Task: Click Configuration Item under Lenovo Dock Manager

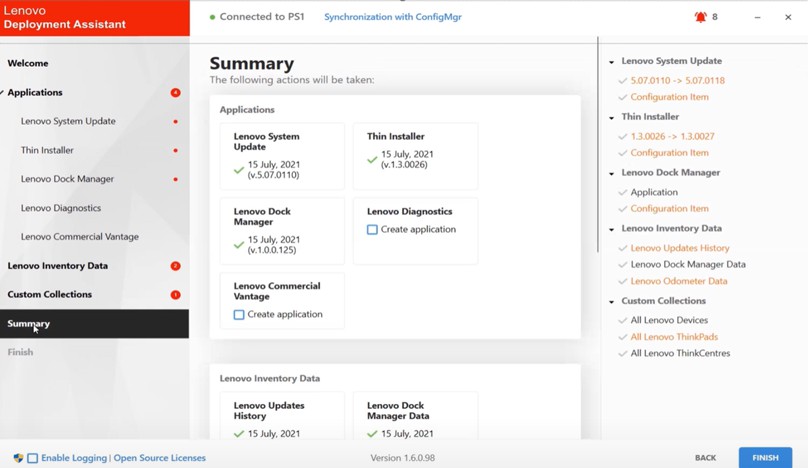Action: [x=669, y=208]
